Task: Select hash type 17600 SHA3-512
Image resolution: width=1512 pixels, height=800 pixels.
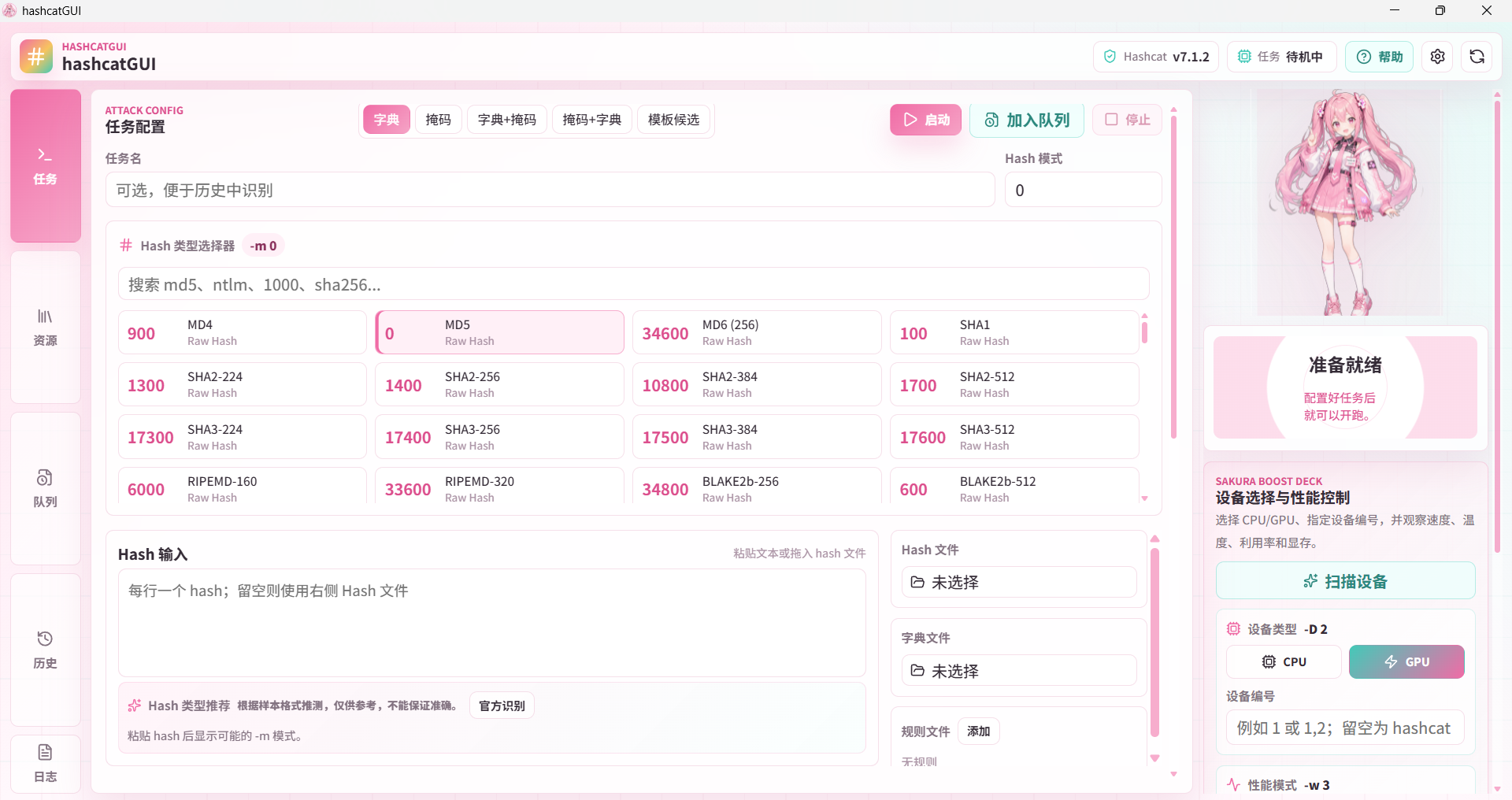Action: click(x=1014, y=437)
